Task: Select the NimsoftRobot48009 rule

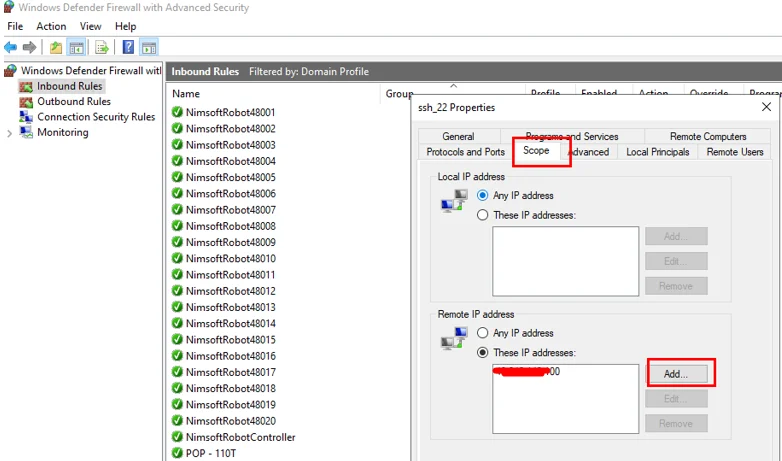Action: point(230,242)
